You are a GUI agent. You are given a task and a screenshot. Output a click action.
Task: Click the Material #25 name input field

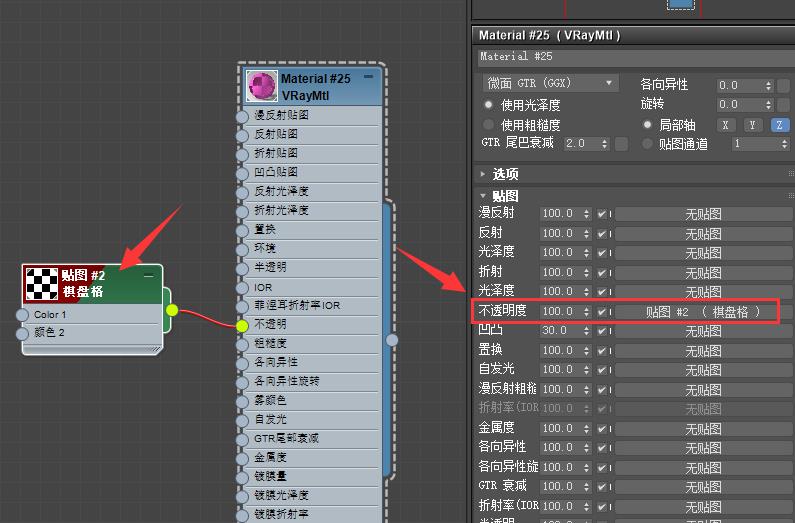click(636, 57)
